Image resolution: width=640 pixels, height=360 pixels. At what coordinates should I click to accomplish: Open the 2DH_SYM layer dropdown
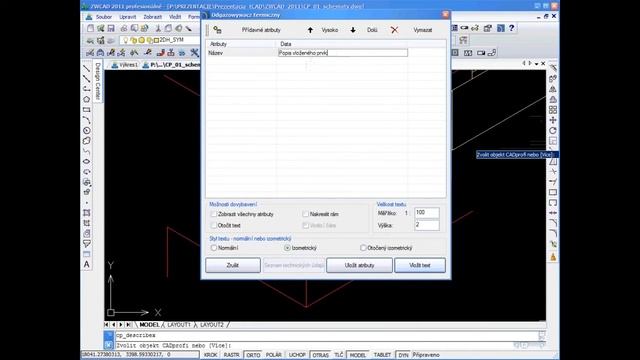click(160, 40)
